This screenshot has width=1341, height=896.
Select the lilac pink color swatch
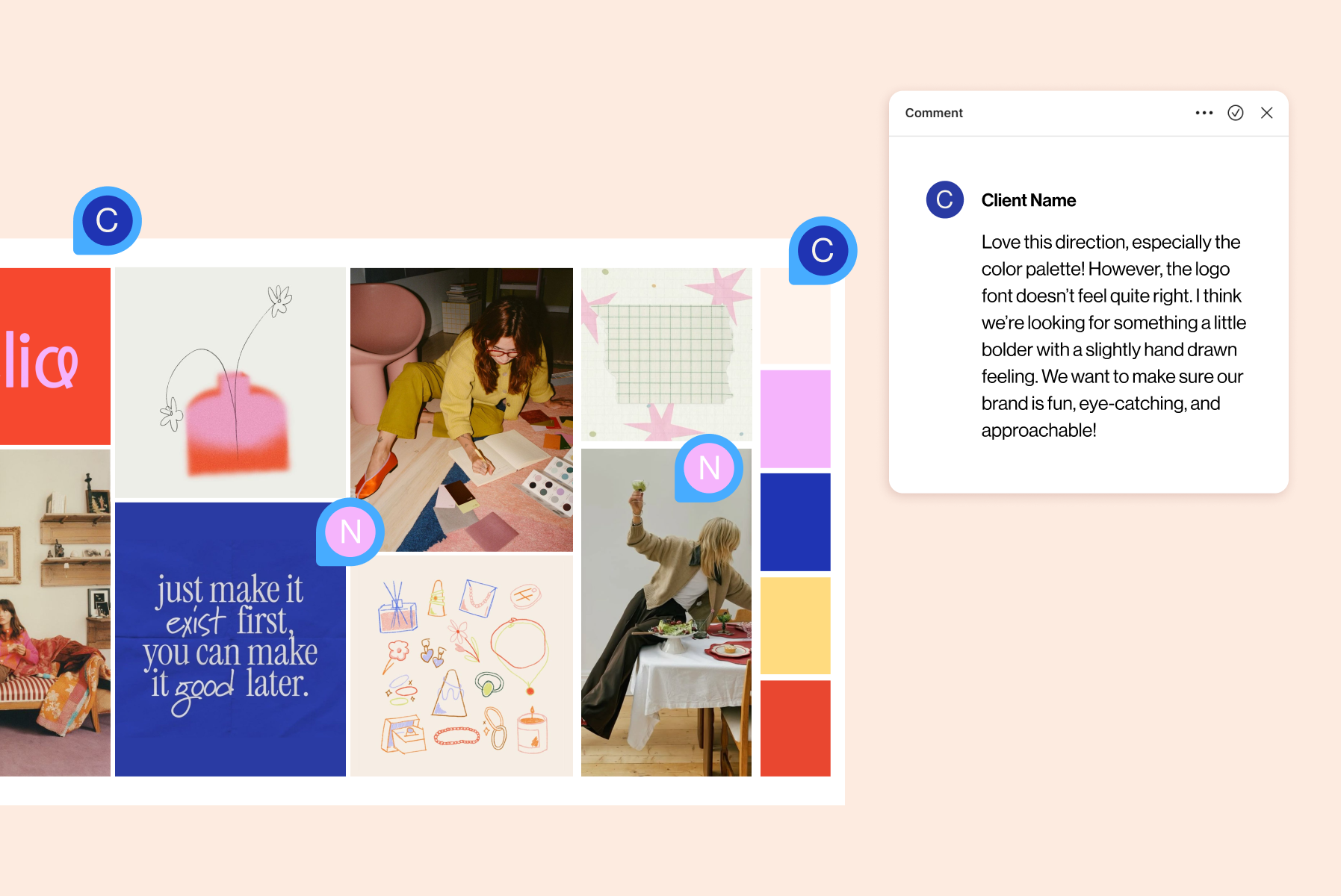coord(795,418)
